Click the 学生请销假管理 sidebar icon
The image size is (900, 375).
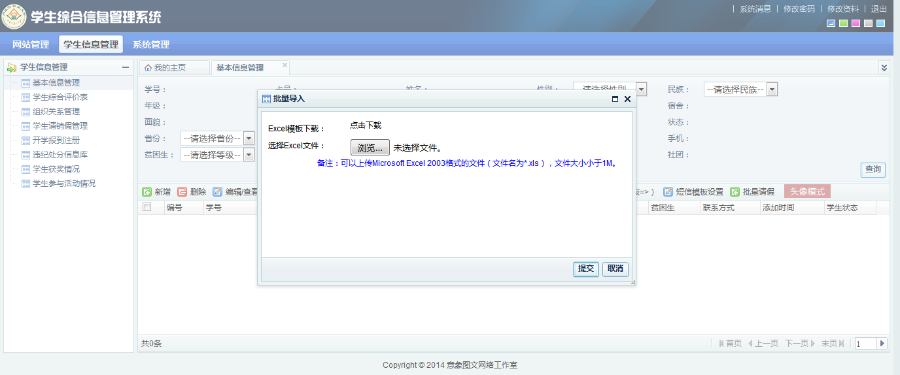25,126
